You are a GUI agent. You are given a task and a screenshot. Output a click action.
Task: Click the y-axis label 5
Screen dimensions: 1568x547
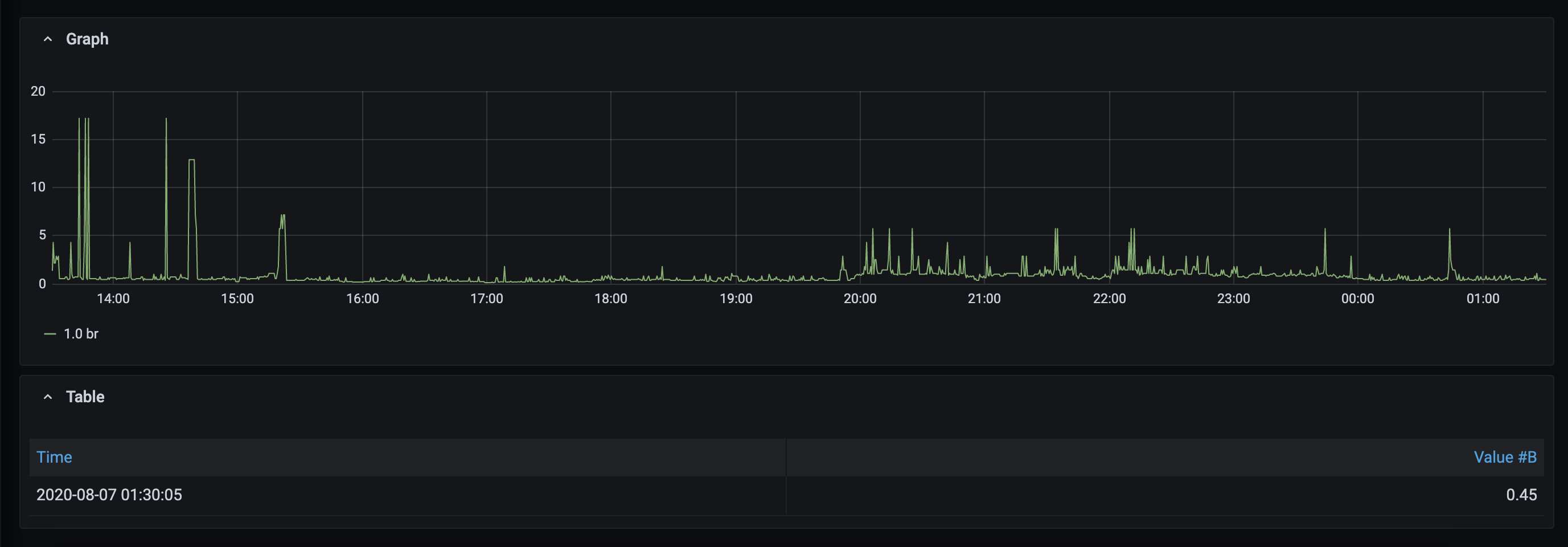42,235
